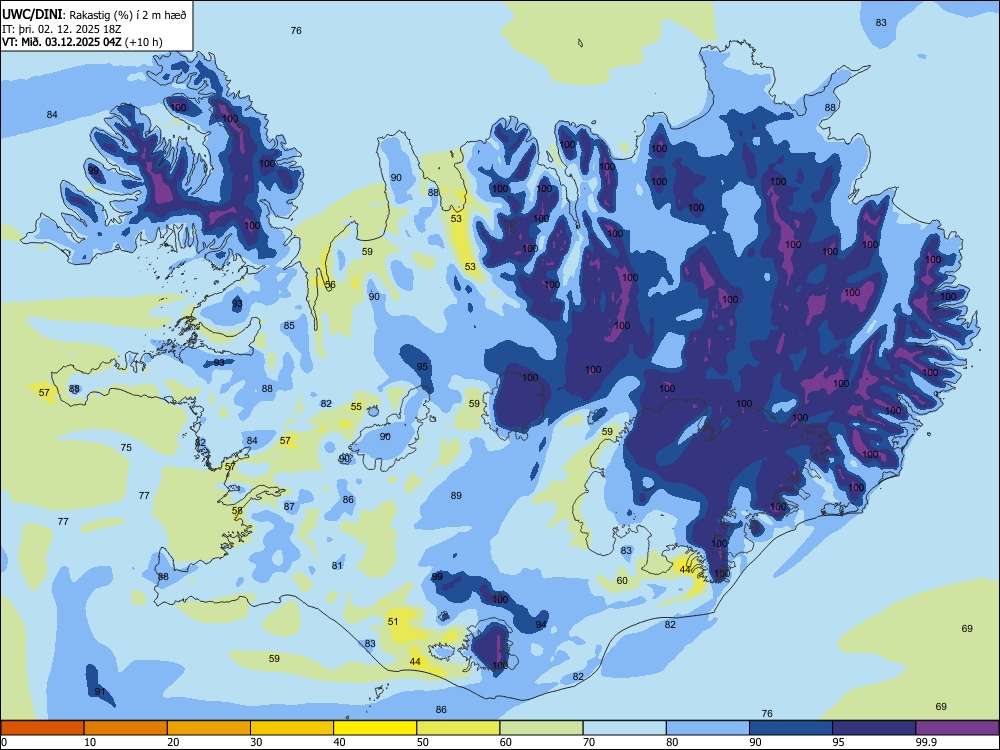Click the '56' humidity value on the map

[x=330, y=285]
